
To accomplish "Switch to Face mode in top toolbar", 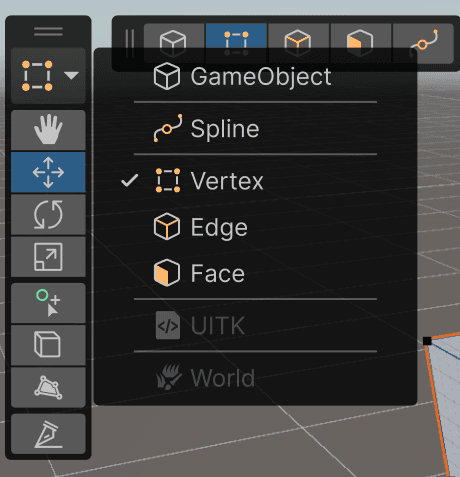I will [360, 43].
